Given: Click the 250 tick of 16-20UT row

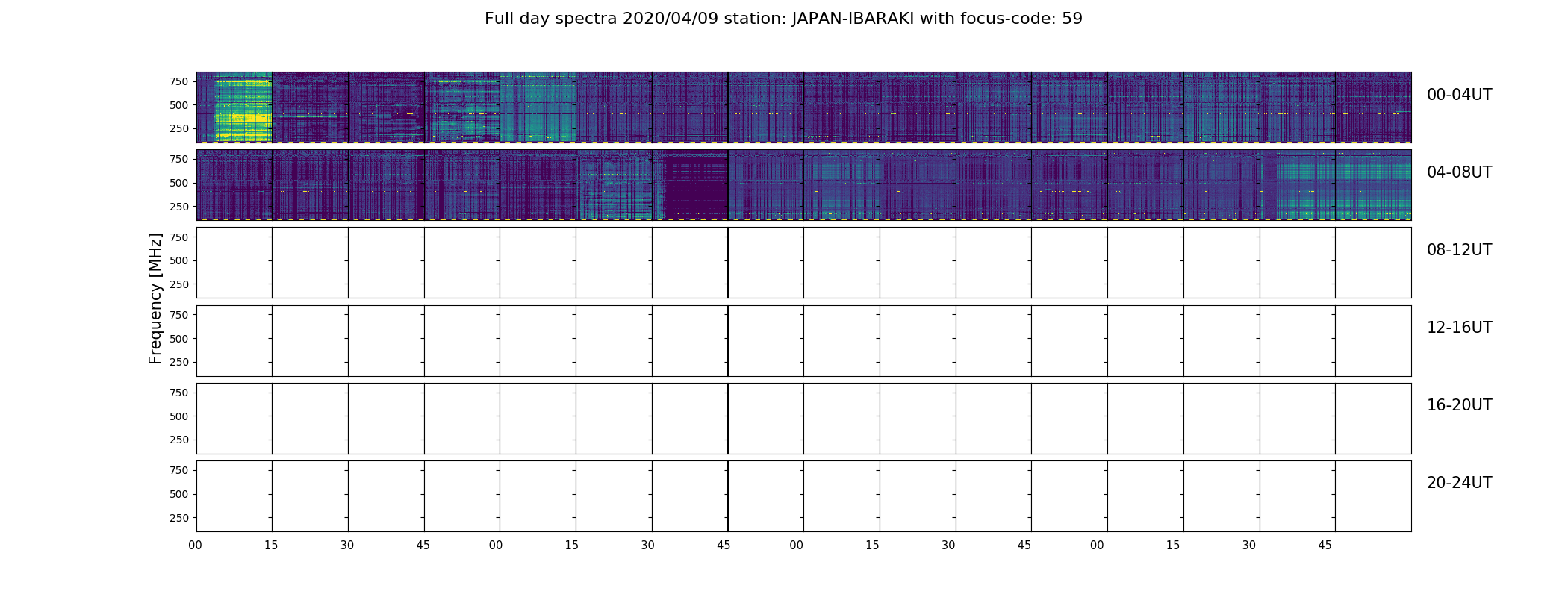Looking at the screenshot, I should pyautogui.click(x=179, y=440).
